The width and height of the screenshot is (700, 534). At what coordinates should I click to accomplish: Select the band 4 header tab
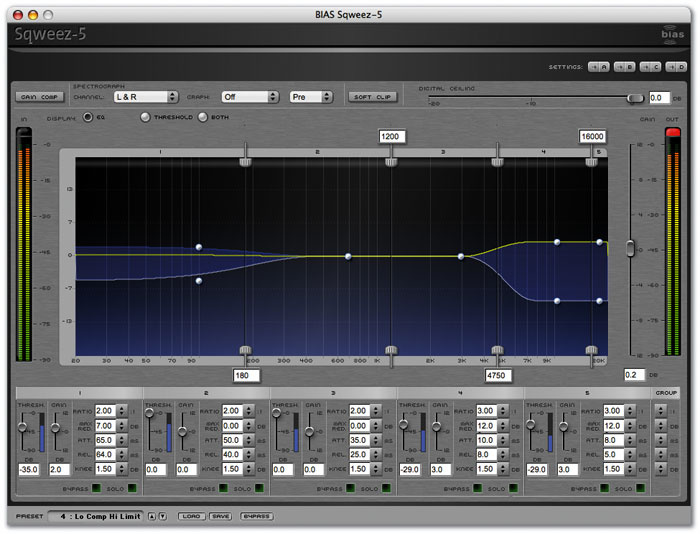click(460, 393)
